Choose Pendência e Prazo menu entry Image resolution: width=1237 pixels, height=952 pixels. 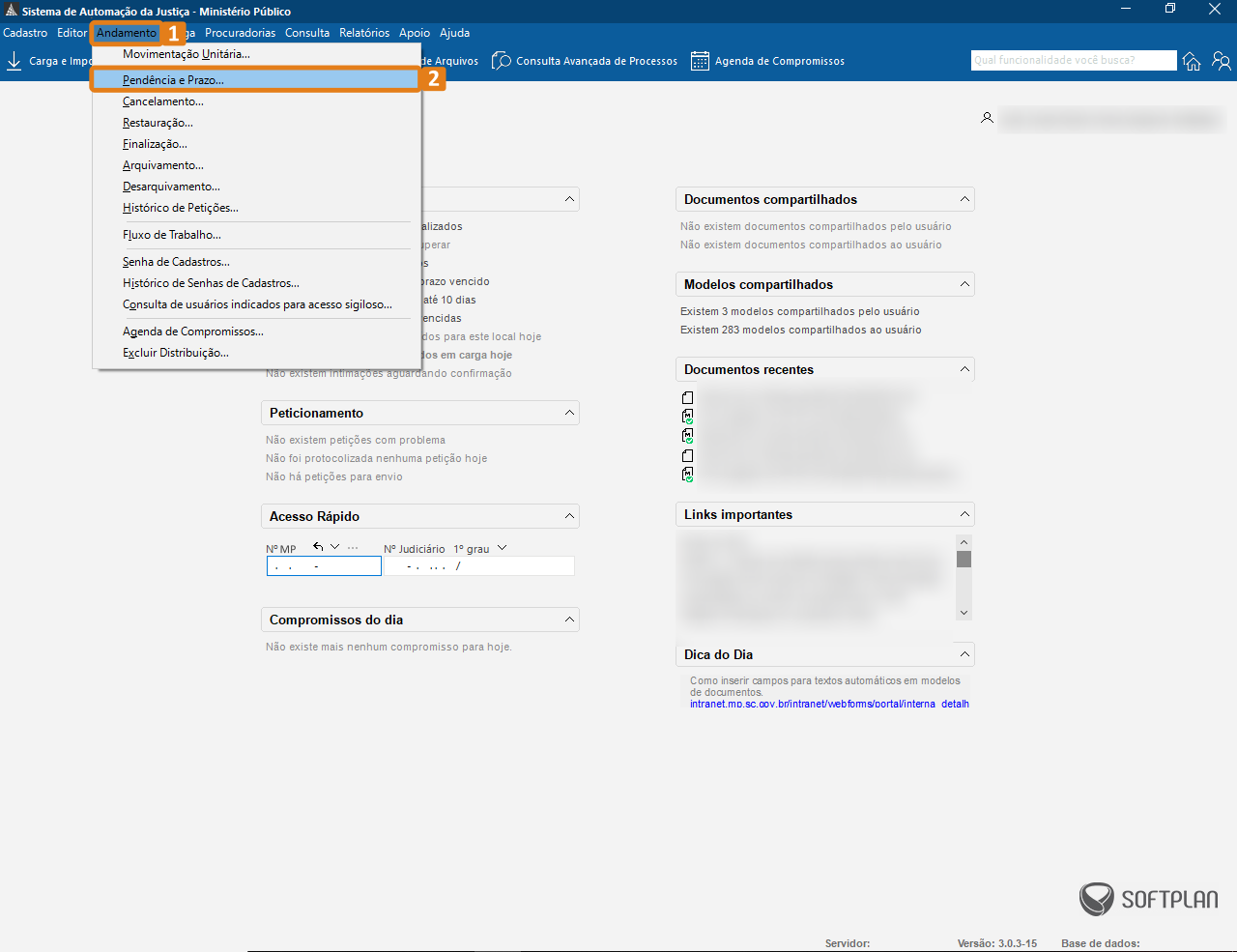tap(257, 80)
